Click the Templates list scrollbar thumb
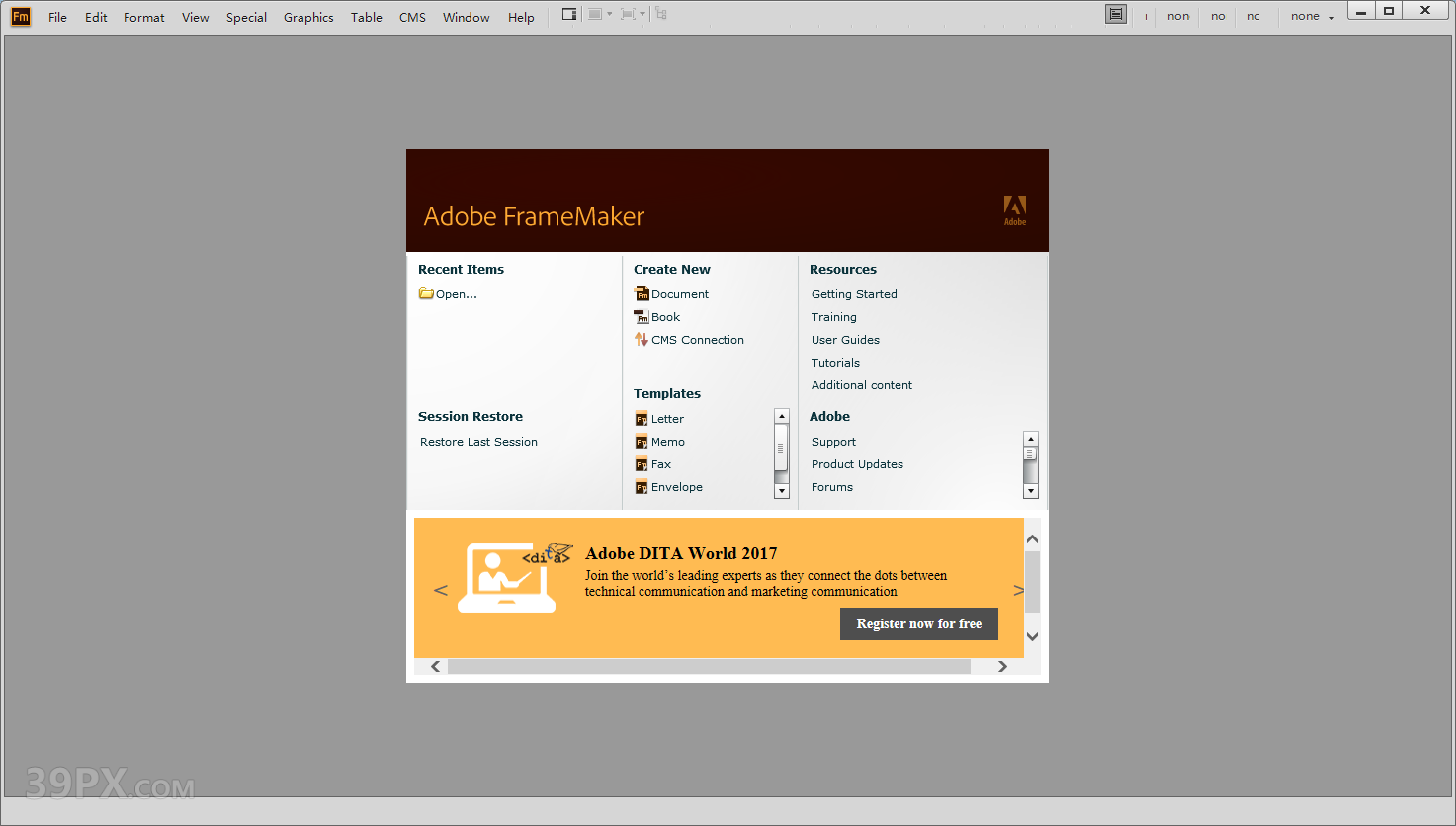 [782, 449]
